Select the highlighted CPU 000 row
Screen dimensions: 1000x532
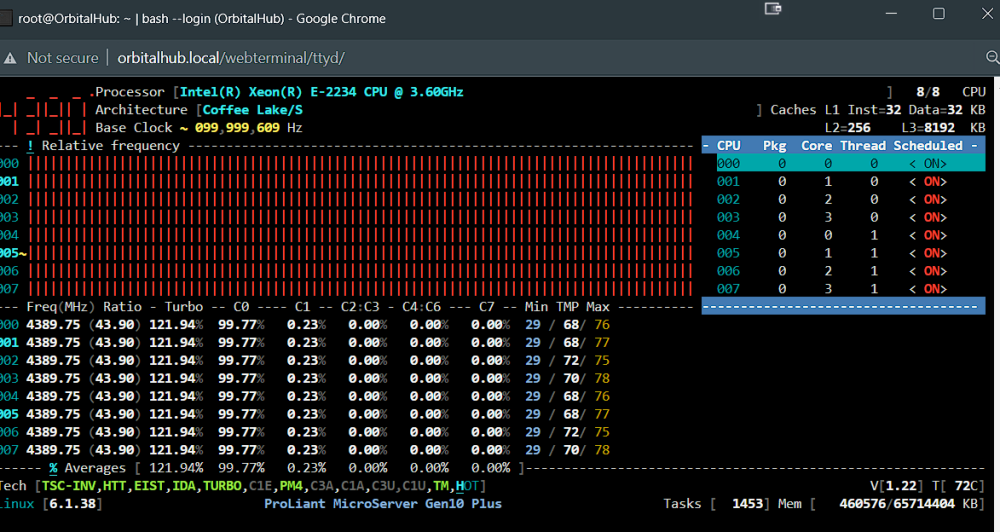851,164
